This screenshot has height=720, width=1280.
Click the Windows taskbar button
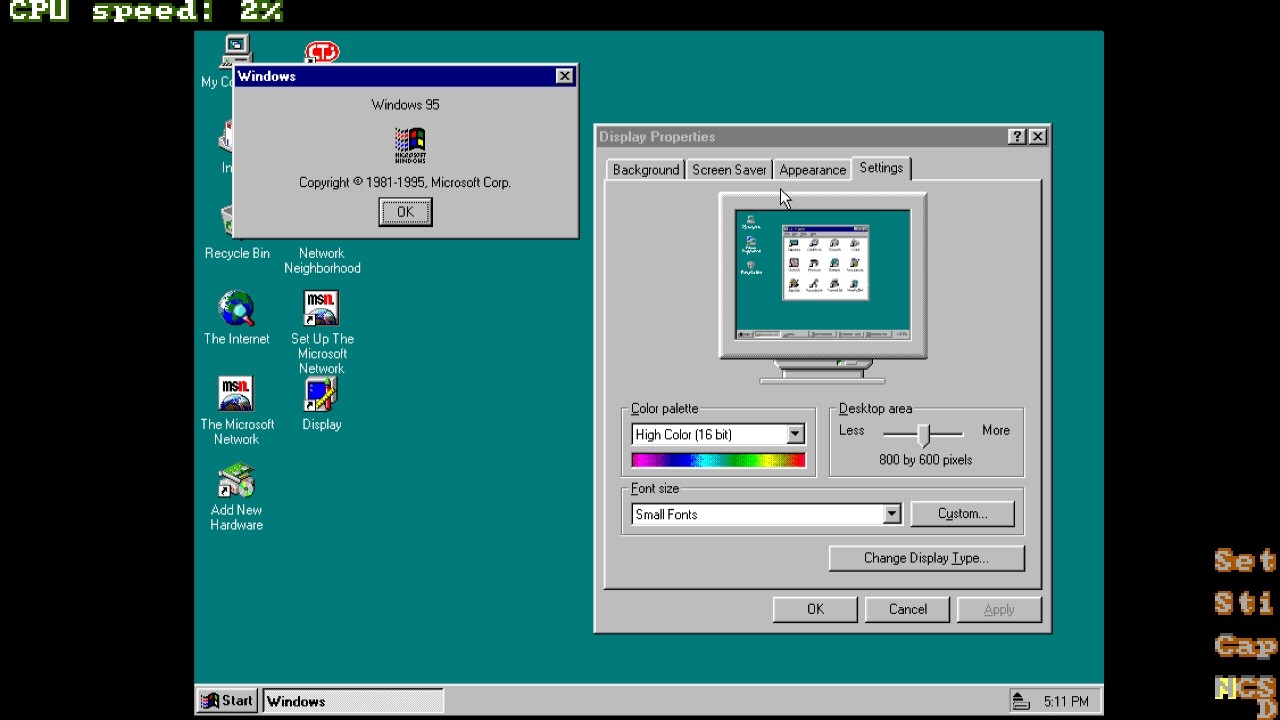353,701
